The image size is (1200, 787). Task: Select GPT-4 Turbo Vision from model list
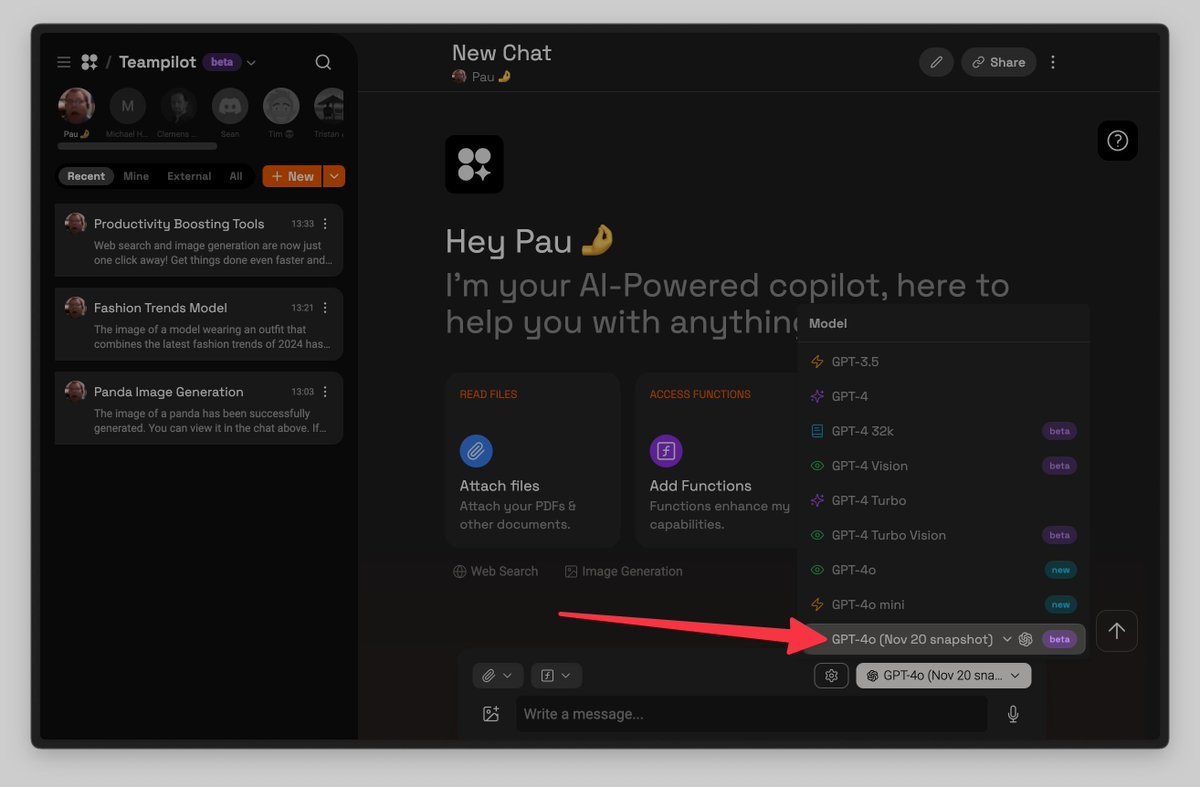pos(943,535)
